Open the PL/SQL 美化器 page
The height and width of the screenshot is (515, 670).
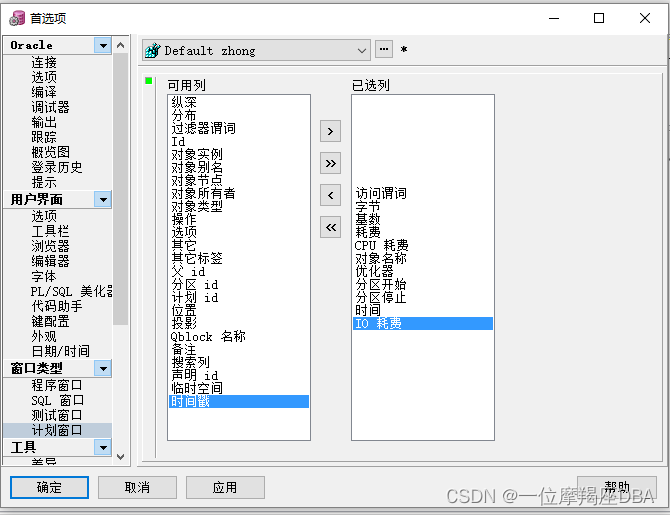(x=71, y=291)
